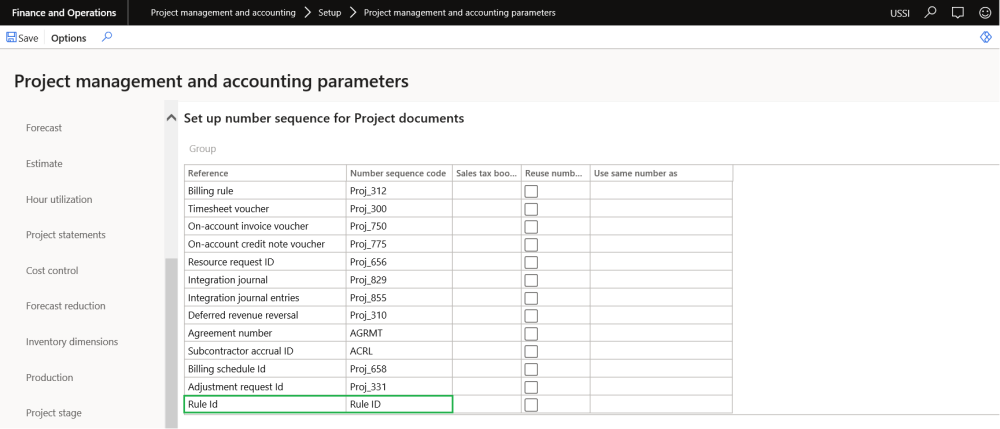Enable Reuse numbers for Rule Id row

531,404
